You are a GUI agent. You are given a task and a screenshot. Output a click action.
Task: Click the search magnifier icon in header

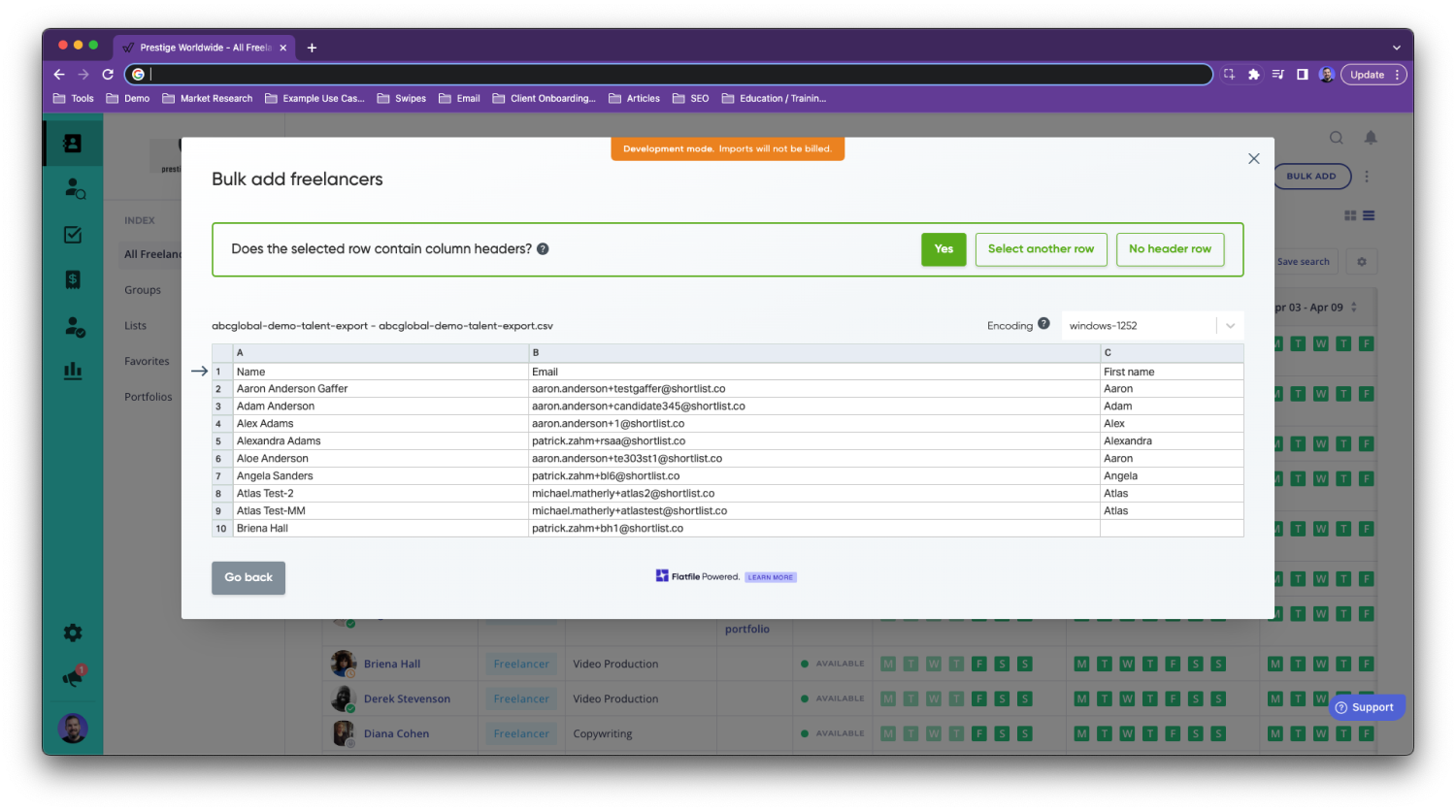coord(1337,138)
